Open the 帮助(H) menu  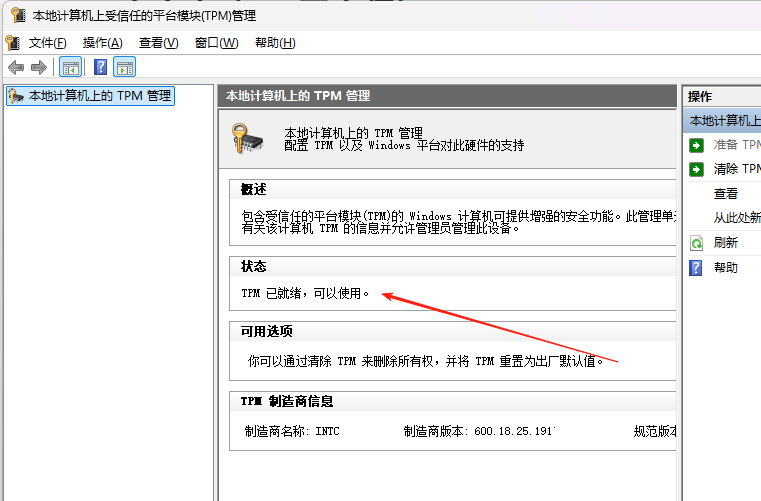[x=275, y=42]
